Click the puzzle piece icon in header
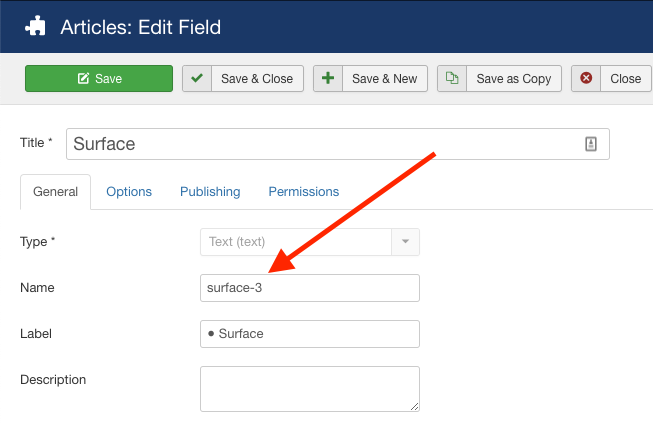653x424 pixels. pos(34,24)
